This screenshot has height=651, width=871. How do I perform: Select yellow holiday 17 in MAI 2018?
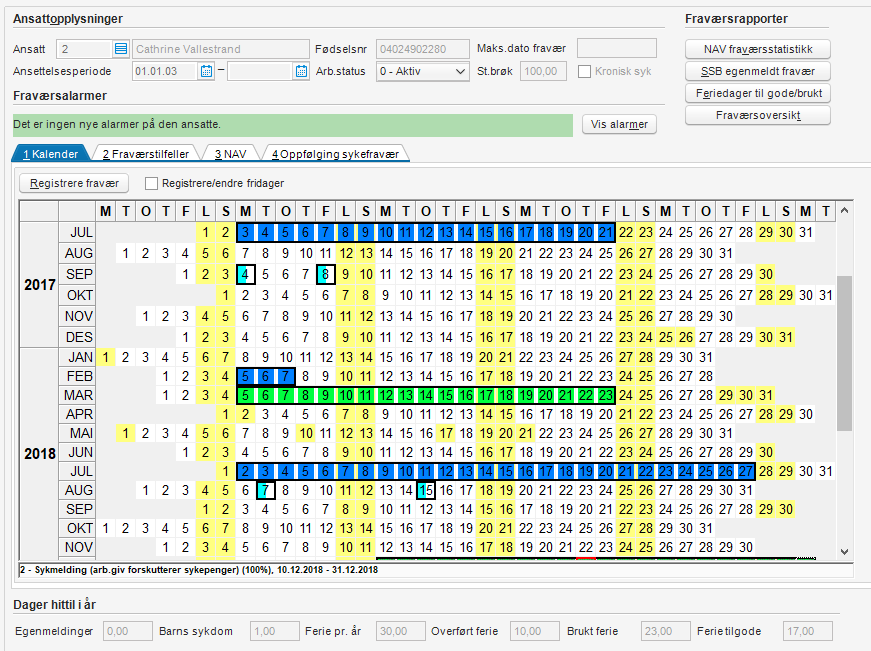pyautogui.click(x=445, y=433)
